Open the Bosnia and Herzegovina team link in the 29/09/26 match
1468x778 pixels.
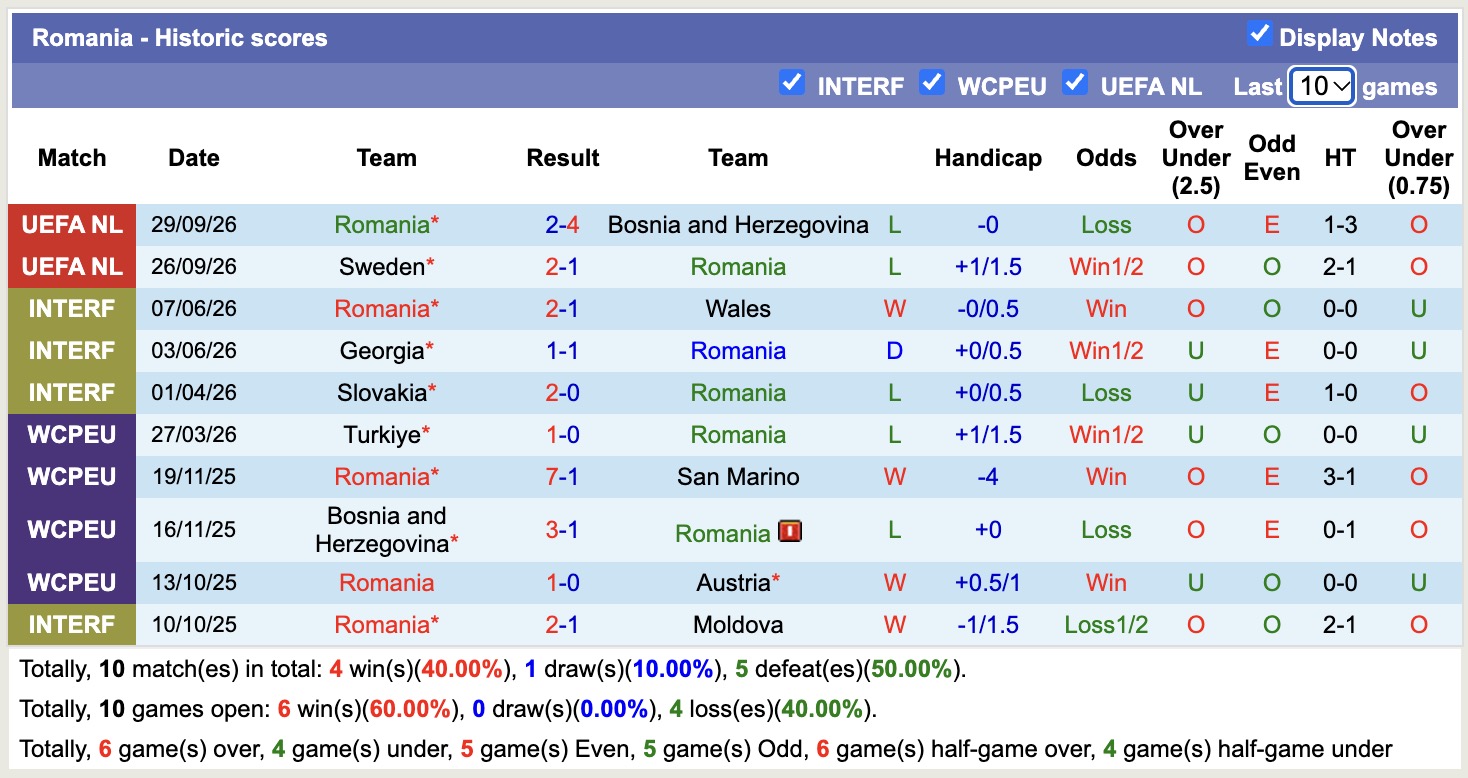(x=738, y=225)
